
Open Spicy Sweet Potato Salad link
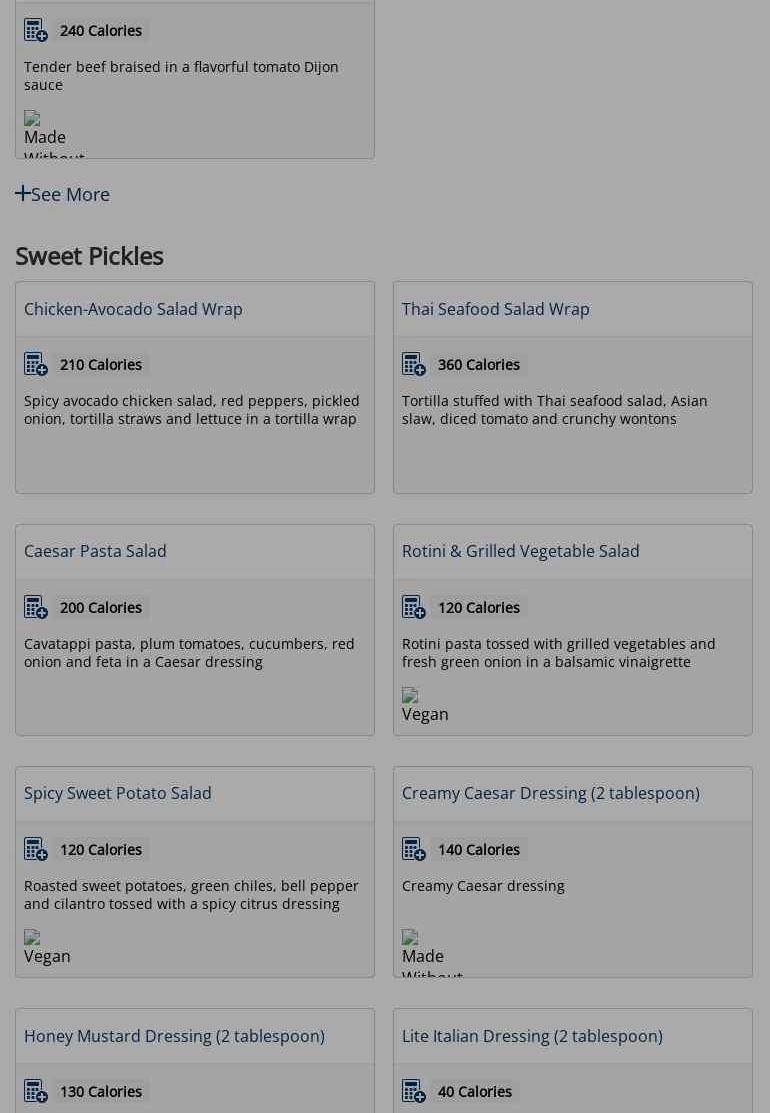coord(117,793)
